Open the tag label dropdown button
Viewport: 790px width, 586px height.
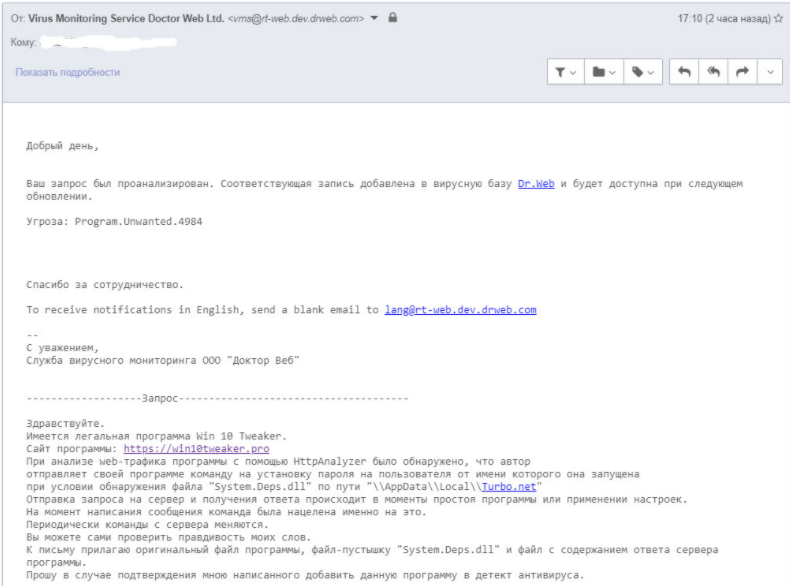pos(643,72)
